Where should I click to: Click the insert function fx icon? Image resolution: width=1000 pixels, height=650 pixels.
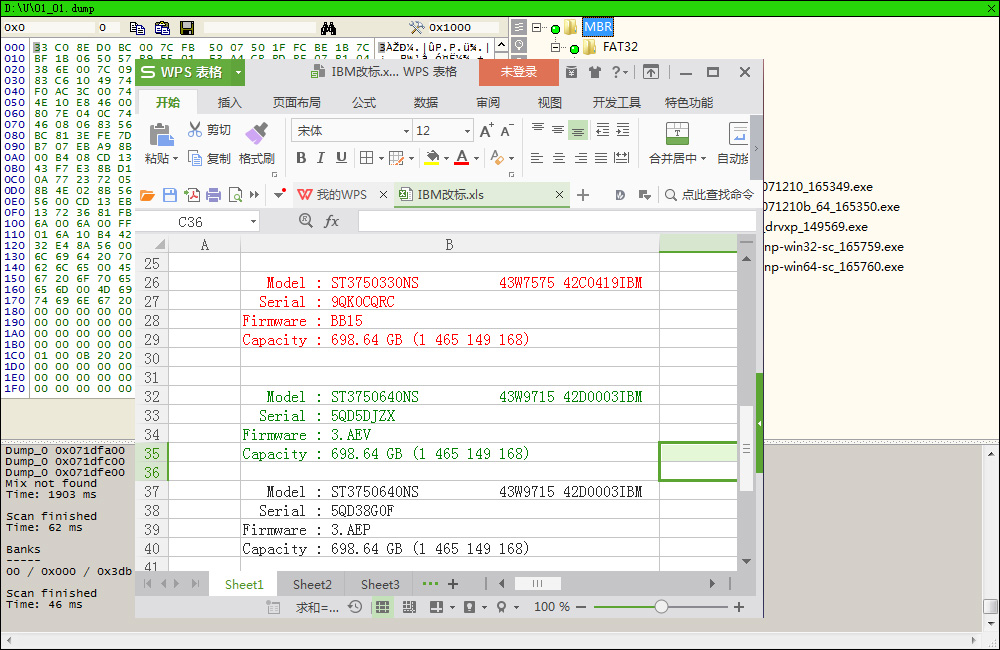click(x=331, y=221)
